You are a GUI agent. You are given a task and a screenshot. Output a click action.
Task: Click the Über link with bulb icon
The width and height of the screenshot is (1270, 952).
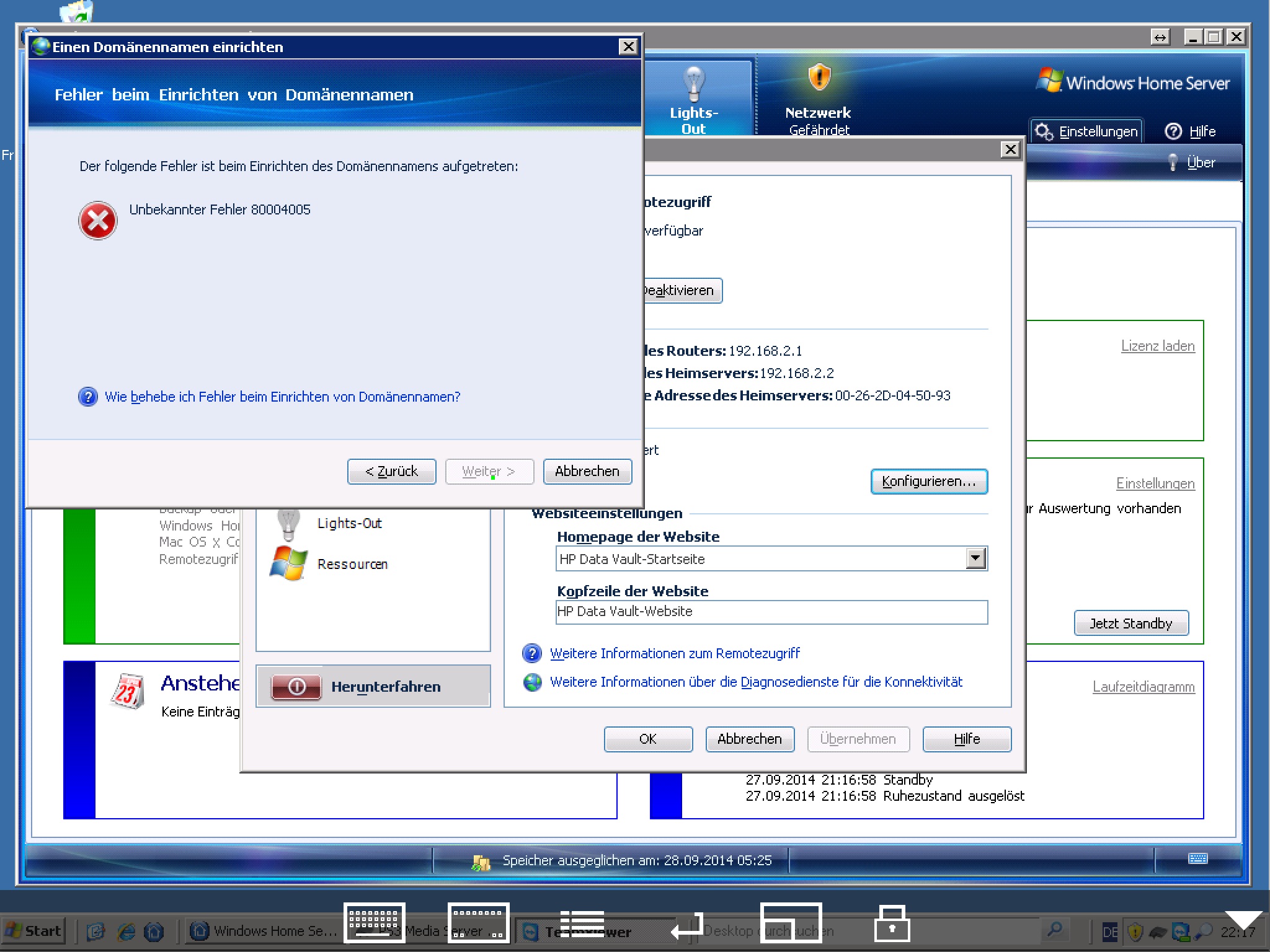1192,162
